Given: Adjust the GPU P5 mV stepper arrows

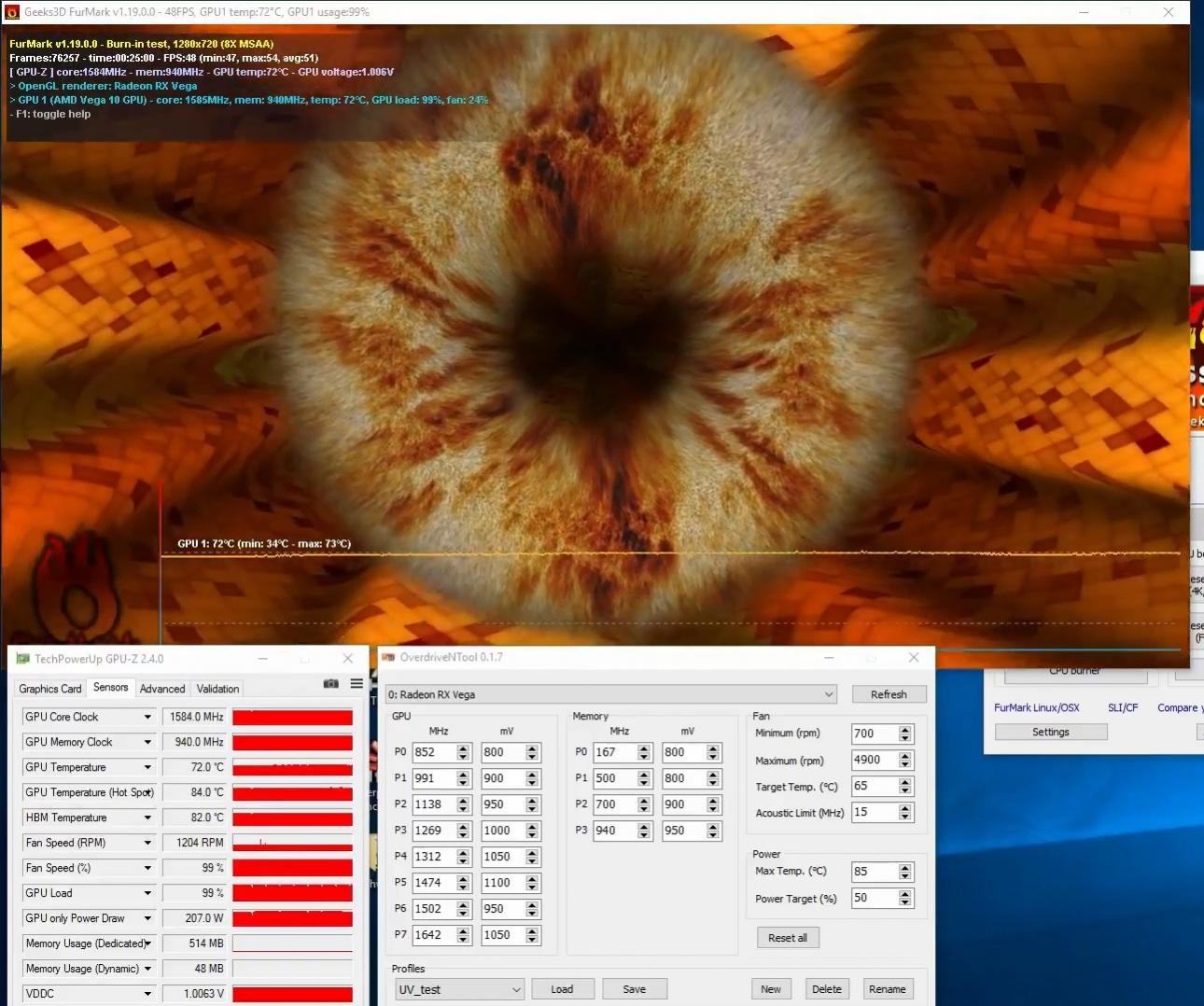Looking at the screenshot, I should coord(532,883).
